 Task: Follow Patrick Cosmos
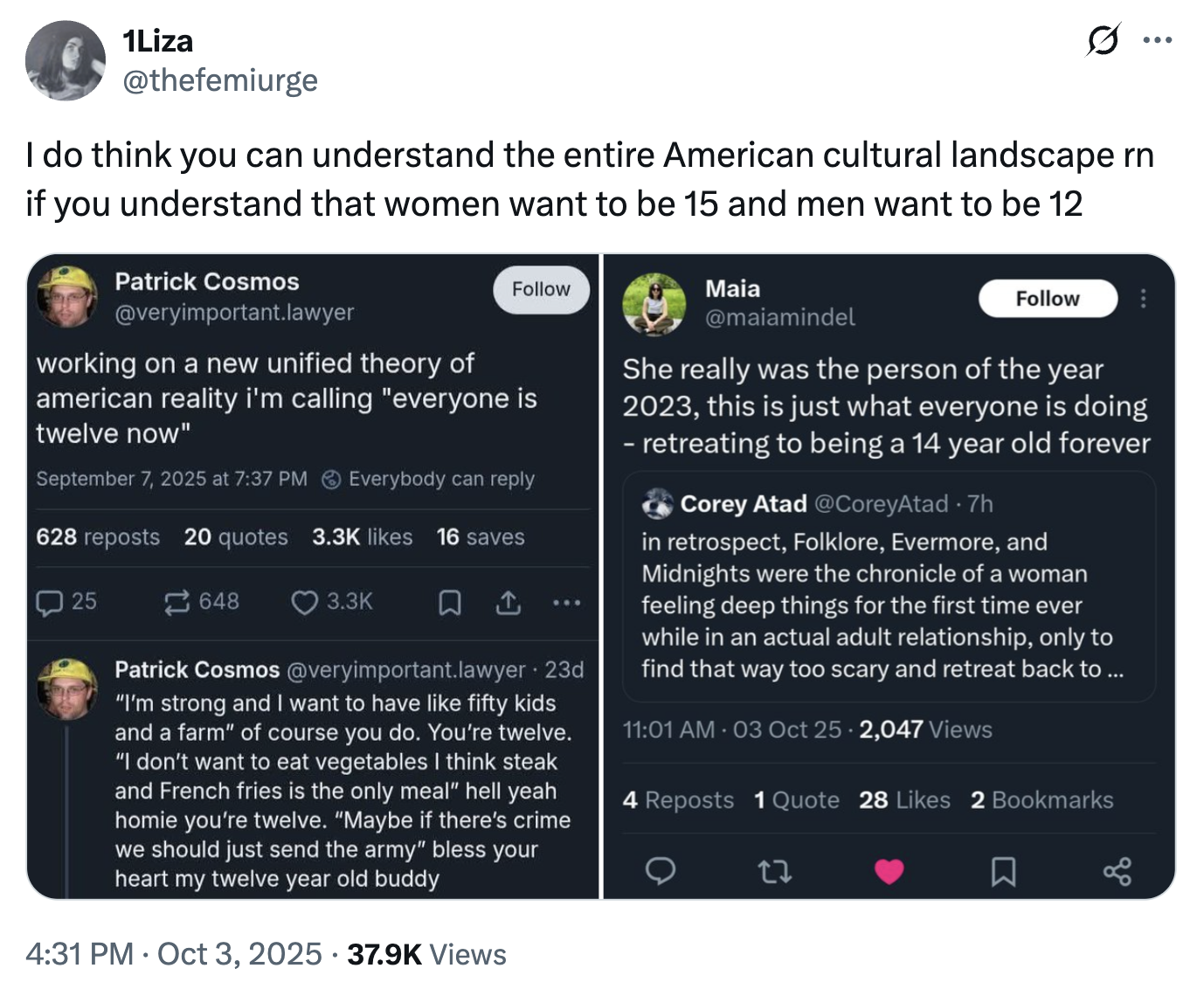pyautogui.click(x=541, y=289)
